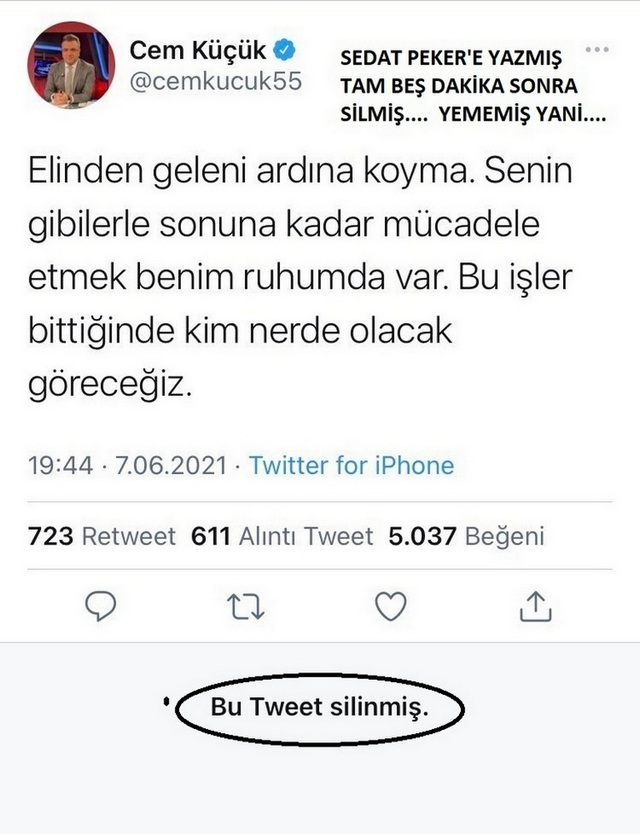Tap the 19:44 · 7.06.2021 timestamp
Viewport: 640px width, 834px height.
(128, 465)
